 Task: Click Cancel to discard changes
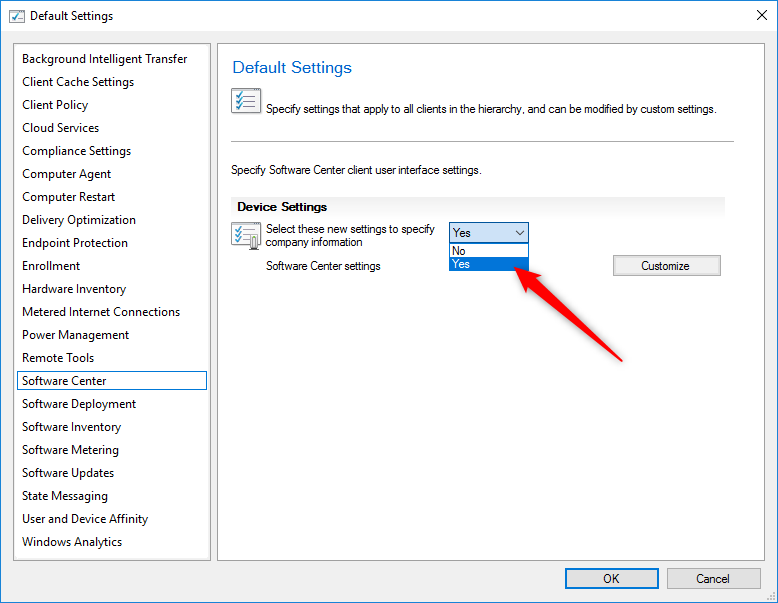click(x=713, y=578)
